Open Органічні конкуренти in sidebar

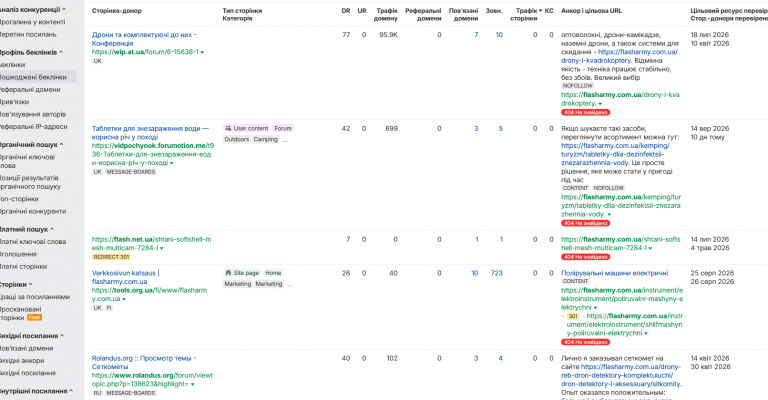(x=33, y=212)
